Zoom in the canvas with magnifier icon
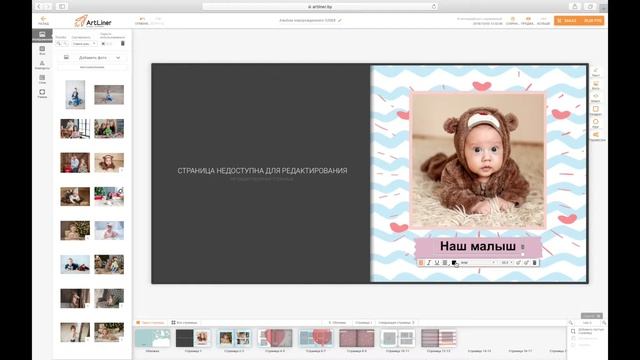The height and width of the screenshot is (360, 640). 604,322
